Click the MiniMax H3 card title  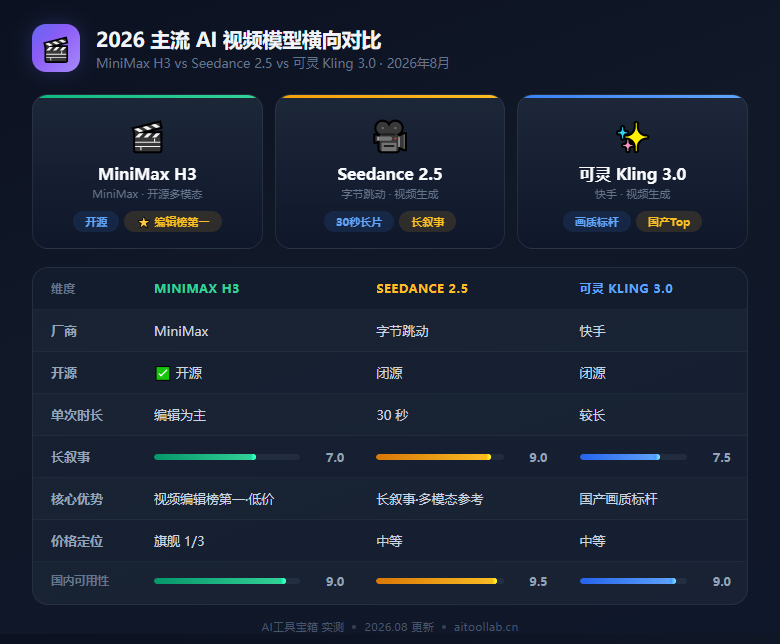(147, 174)
